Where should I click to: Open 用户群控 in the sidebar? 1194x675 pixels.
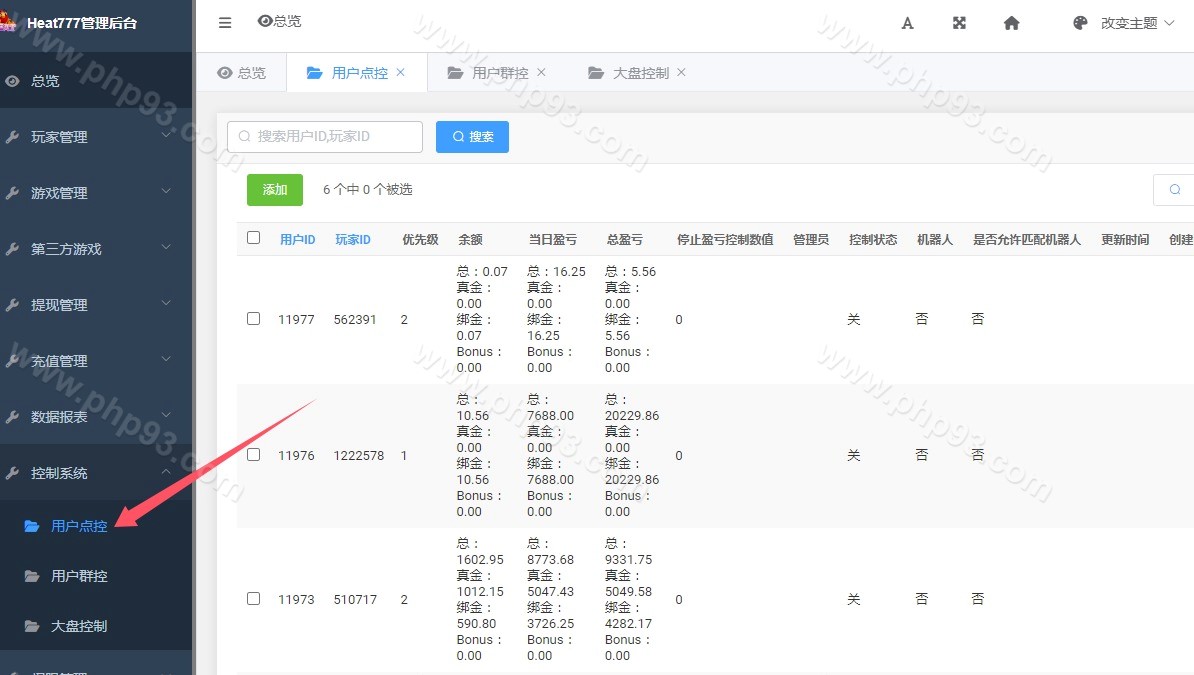79,576
